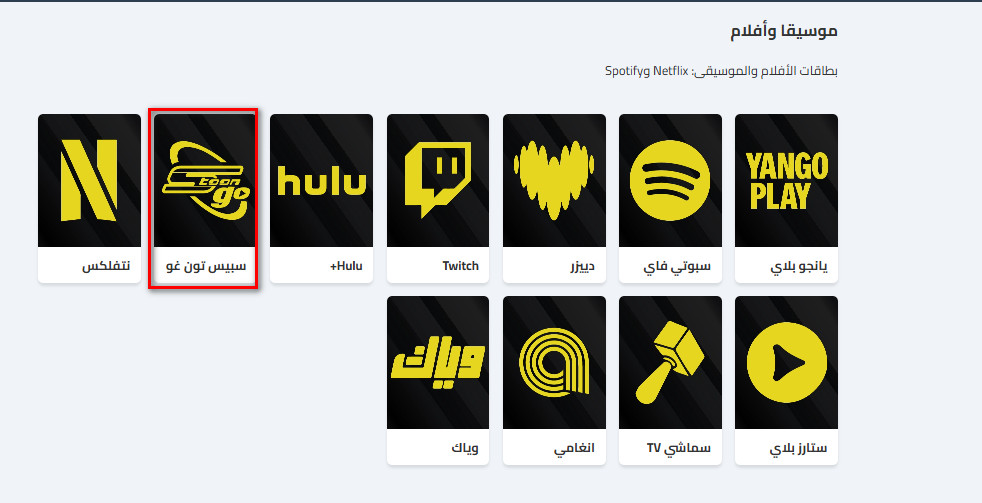Image resolution: width=982 pixels, height=503 pixels.
Task: Open the Spotify logo icon
Action: point(670,180)
